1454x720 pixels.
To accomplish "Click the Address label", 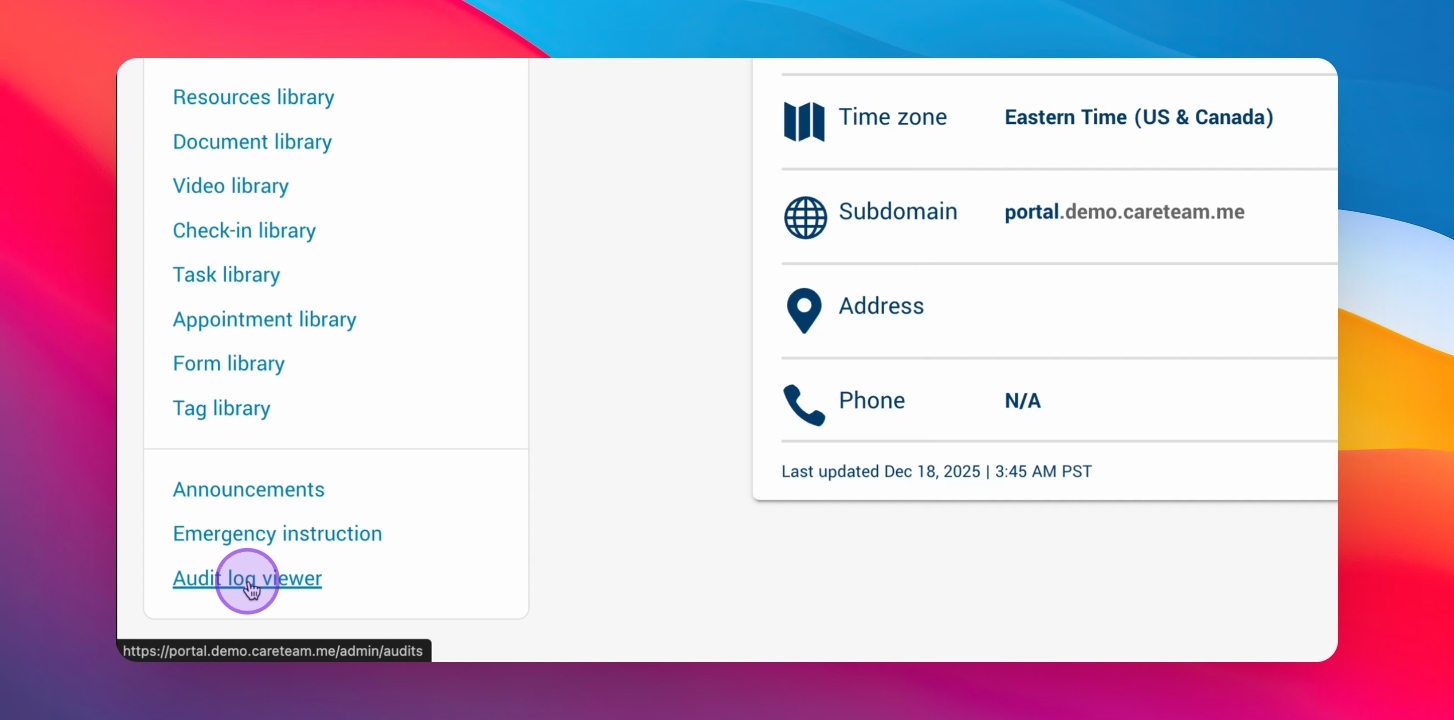I will tap(881, 306).
